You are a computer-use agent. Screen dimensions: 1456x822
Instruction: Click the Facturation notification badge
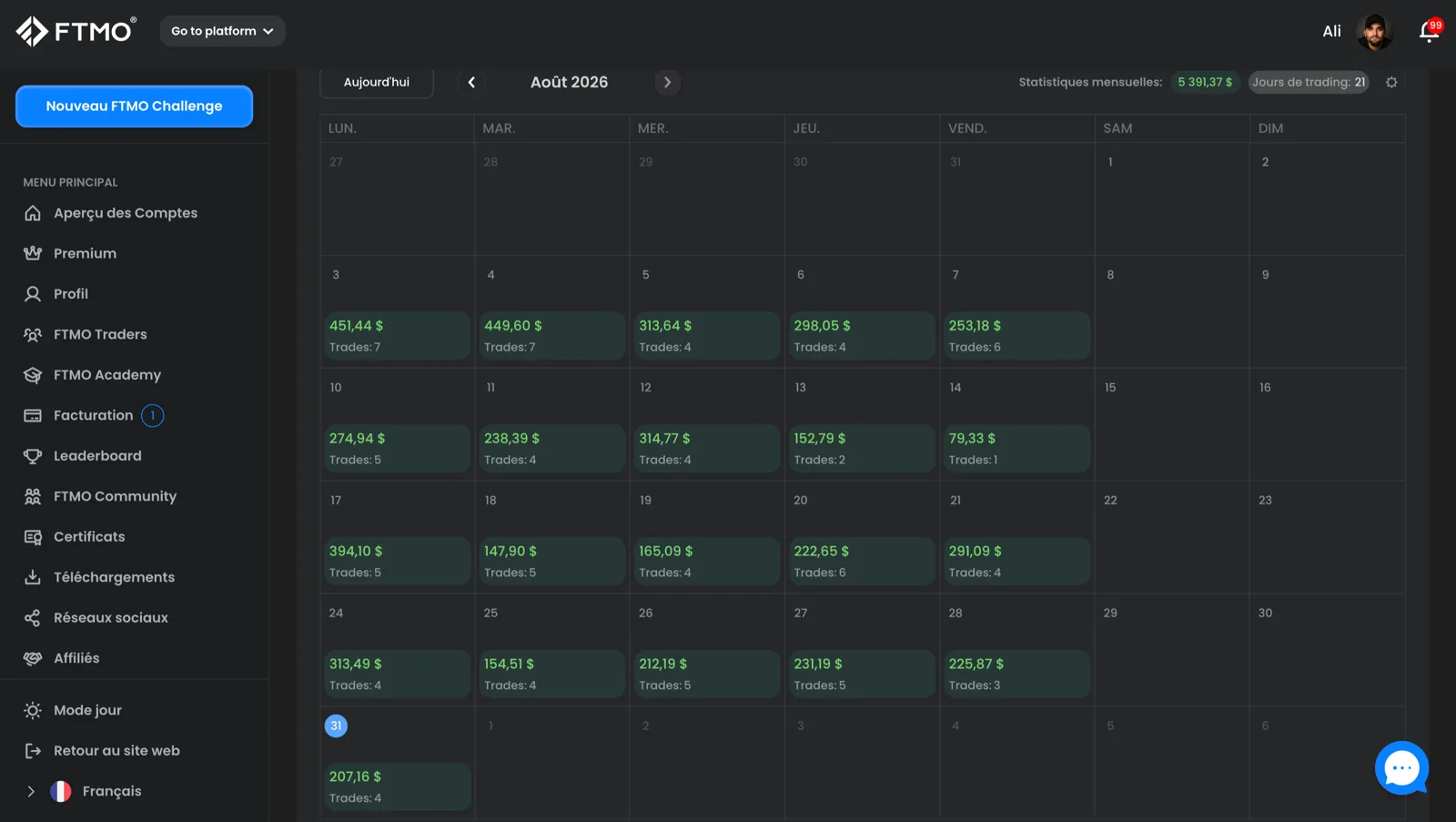tap(153, 415)
